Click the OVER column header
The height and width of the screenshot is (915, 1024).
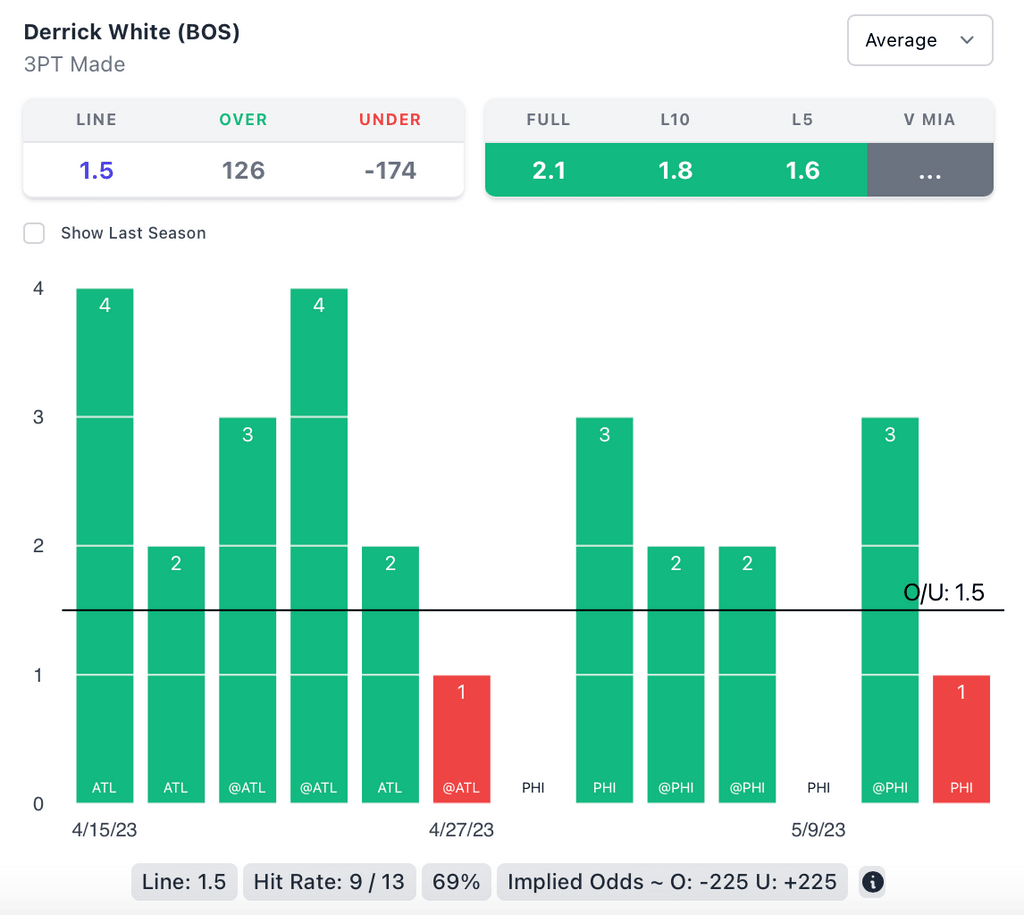(x=243, y=120)
